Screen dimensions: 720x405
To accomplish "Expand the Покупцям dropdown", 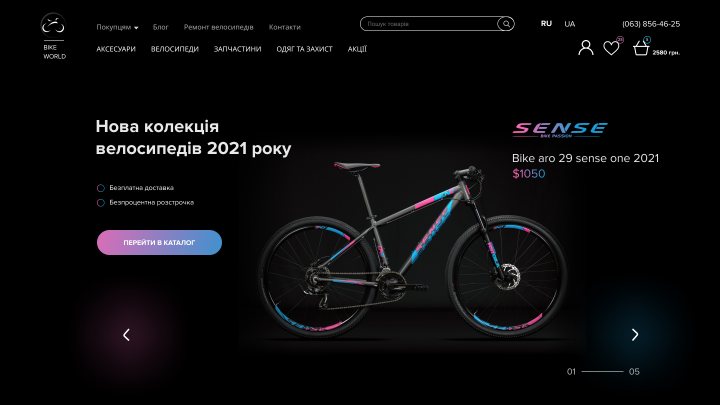I will click(117, 27).
